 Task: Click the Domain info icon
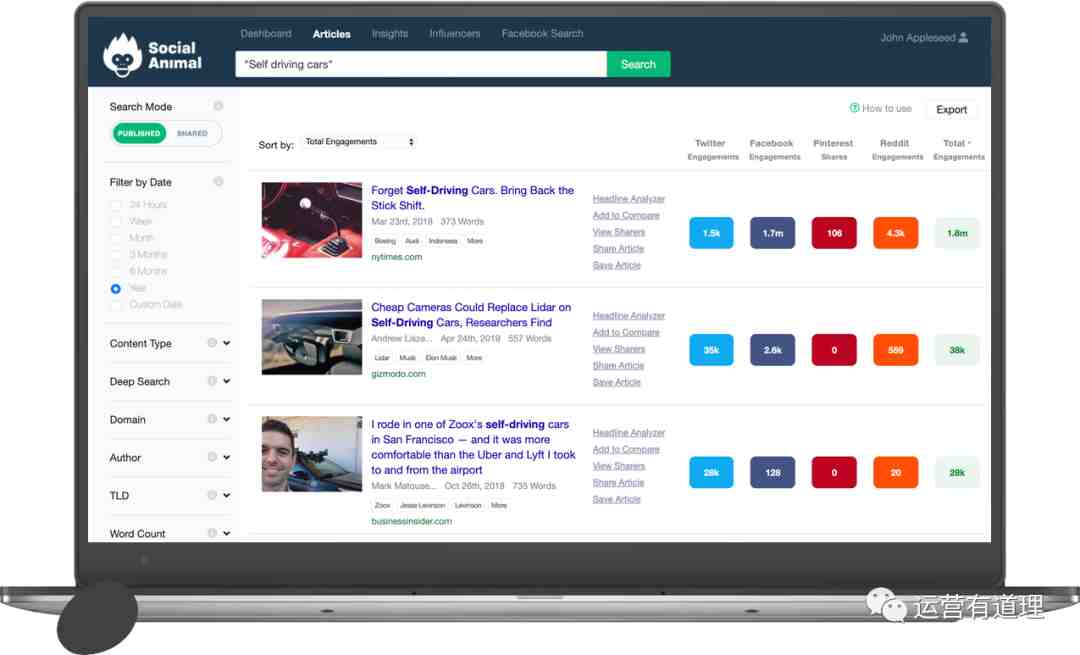click(x=212, y=419)
